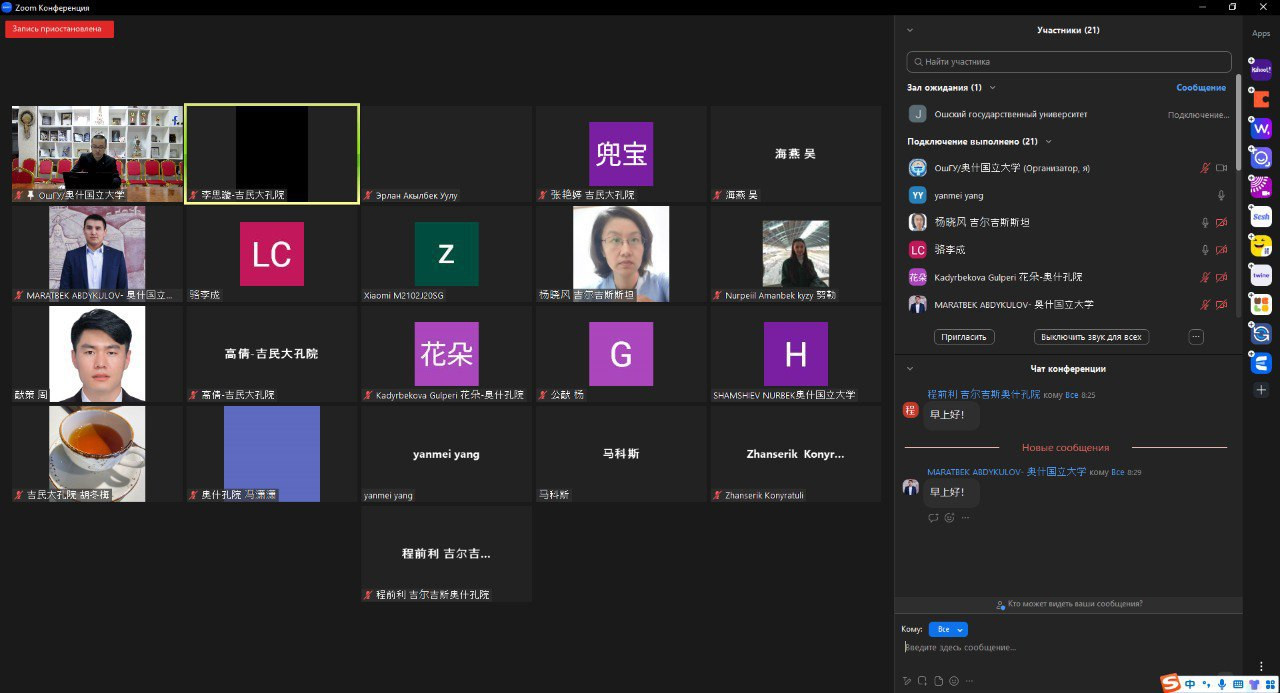
Task: Add emoji reaction to MARATBEK's chat message
Action: (949, 518)
